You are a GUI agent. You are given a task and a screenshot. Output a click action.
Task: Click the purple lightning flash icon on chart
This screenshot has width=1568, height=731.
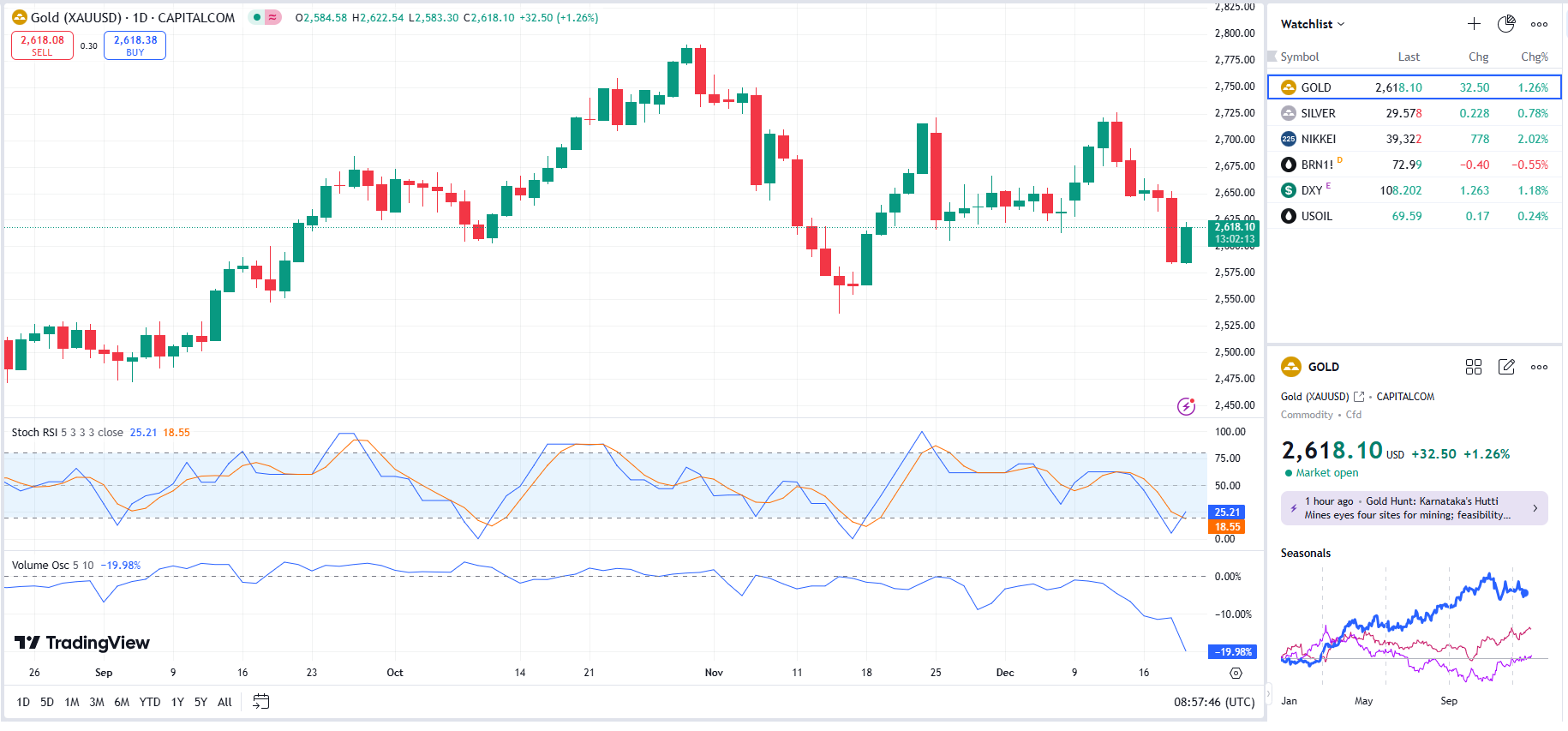(x=1186, y=406)
